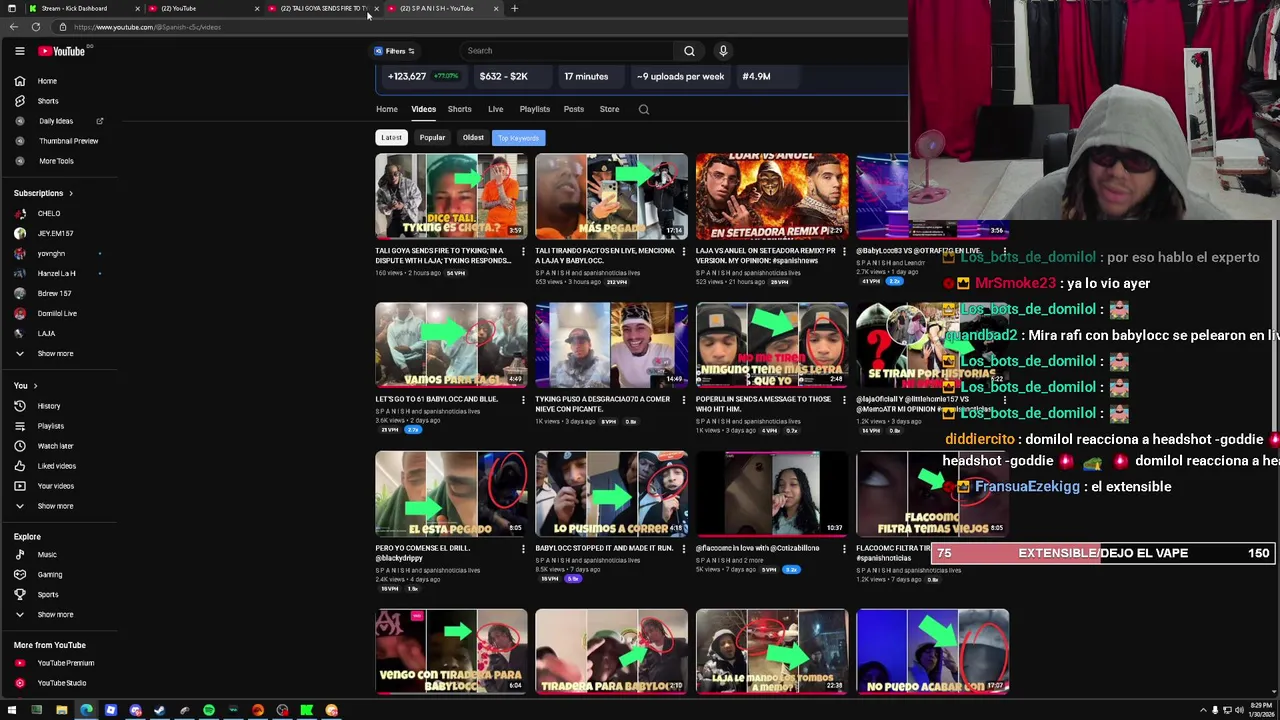
Task: Click the YouTube search field
Action: (x=570, y=51)
